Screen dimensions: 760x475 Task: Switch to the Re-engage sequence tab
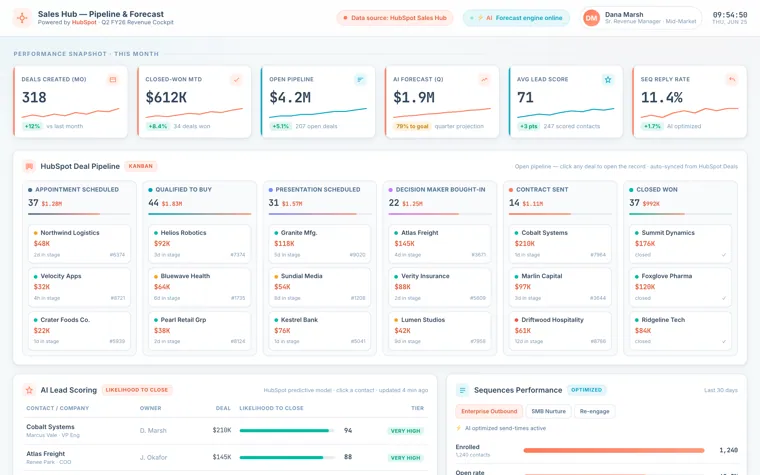[x=594, y=412]
